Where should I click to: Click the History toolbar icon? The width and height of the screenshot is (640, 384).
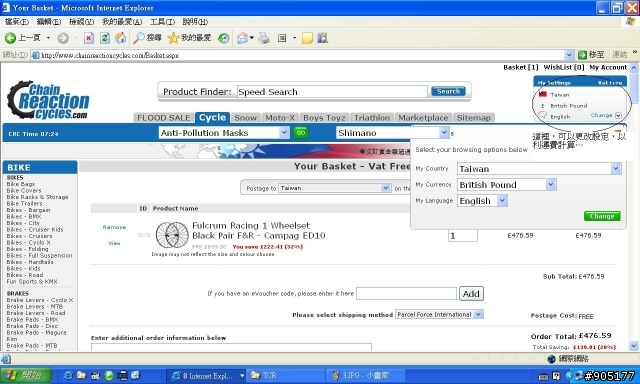[223, 38]
